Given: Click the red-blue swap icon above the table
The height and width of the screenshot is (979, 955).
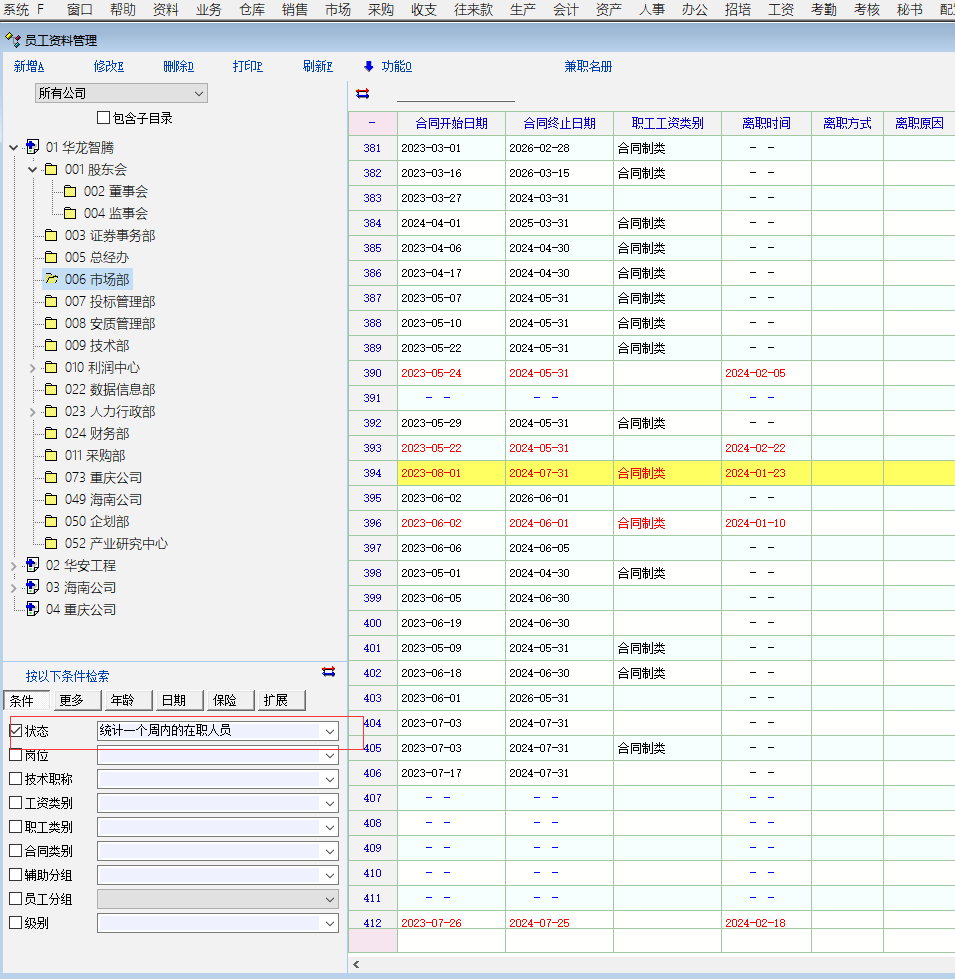Looking at the screenshot, I should 362,93.
